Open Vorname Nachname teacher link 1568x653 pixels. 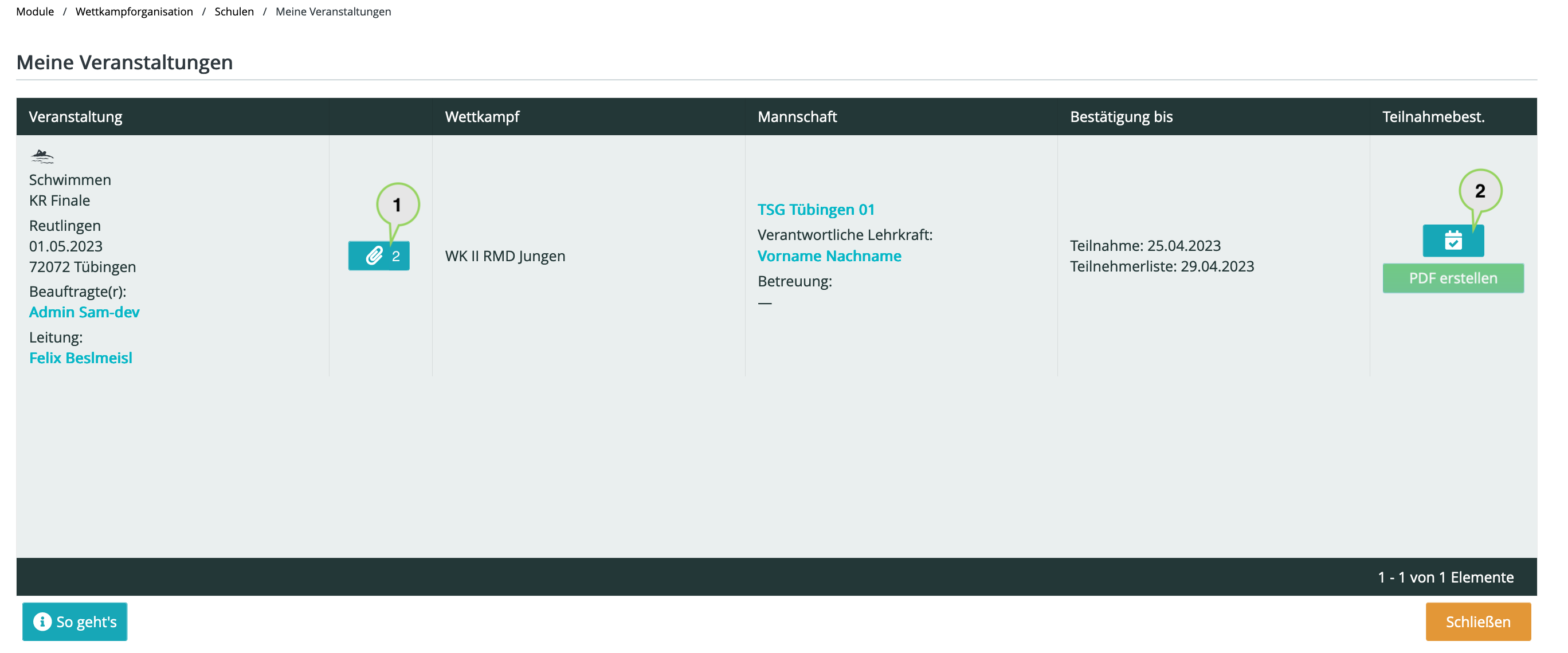point(829,255)
